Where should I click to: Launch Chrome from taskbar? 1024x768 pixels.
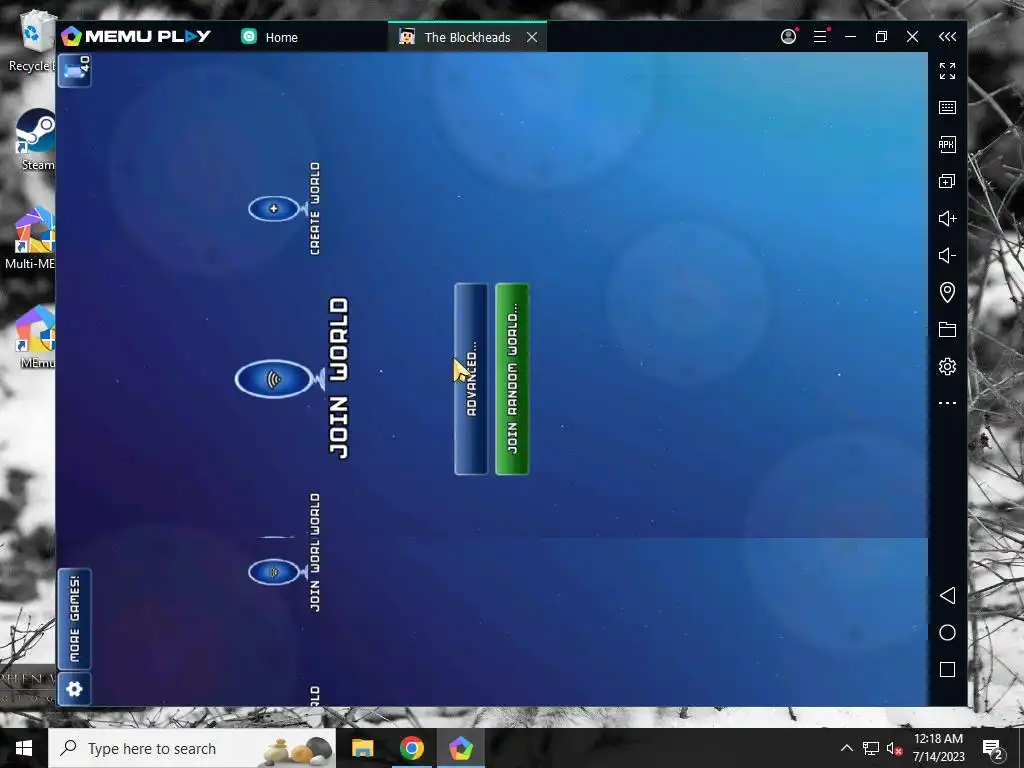tap(411, 748)
